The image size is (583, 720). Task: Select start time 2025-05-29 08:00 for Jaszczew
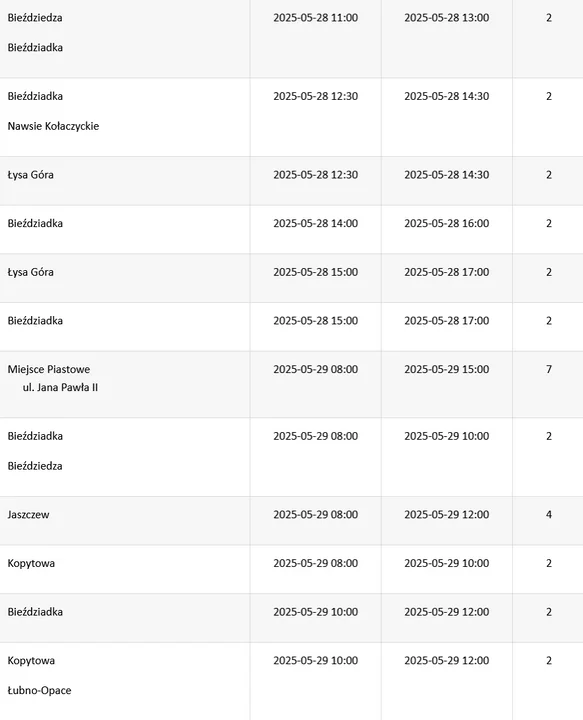click(315, 515)
